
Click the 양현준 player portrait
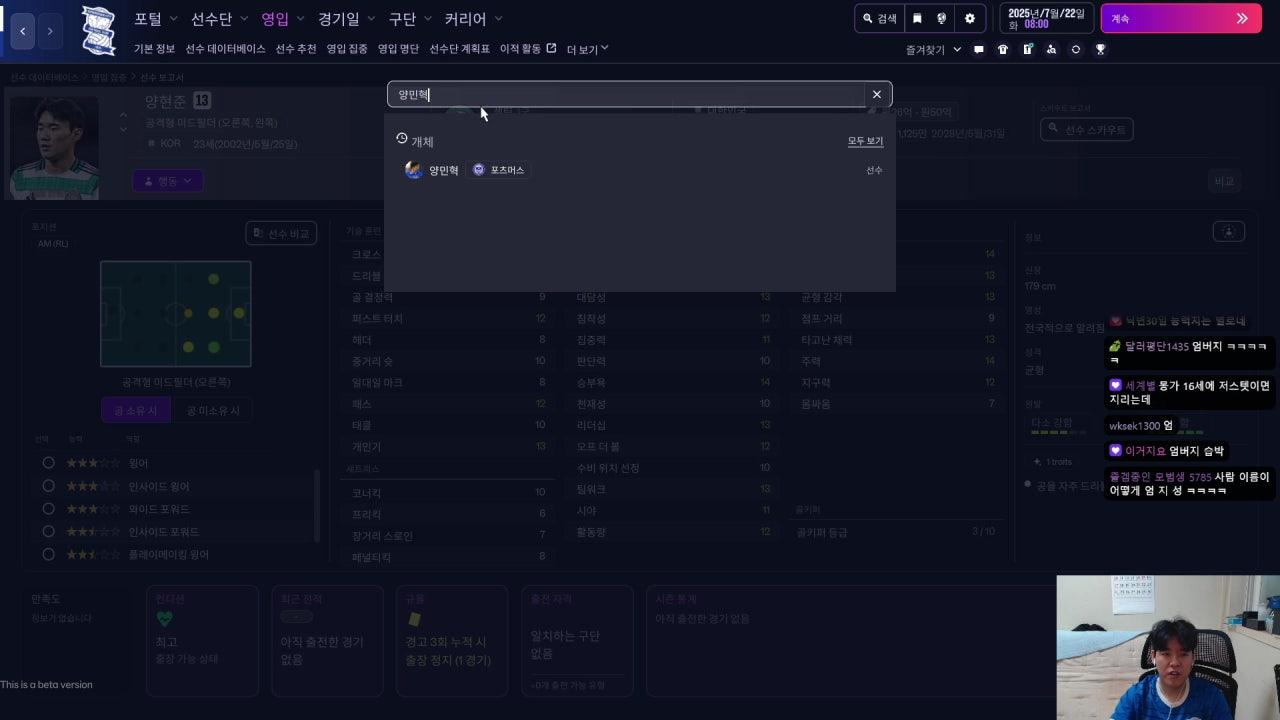tap(54, 148)
